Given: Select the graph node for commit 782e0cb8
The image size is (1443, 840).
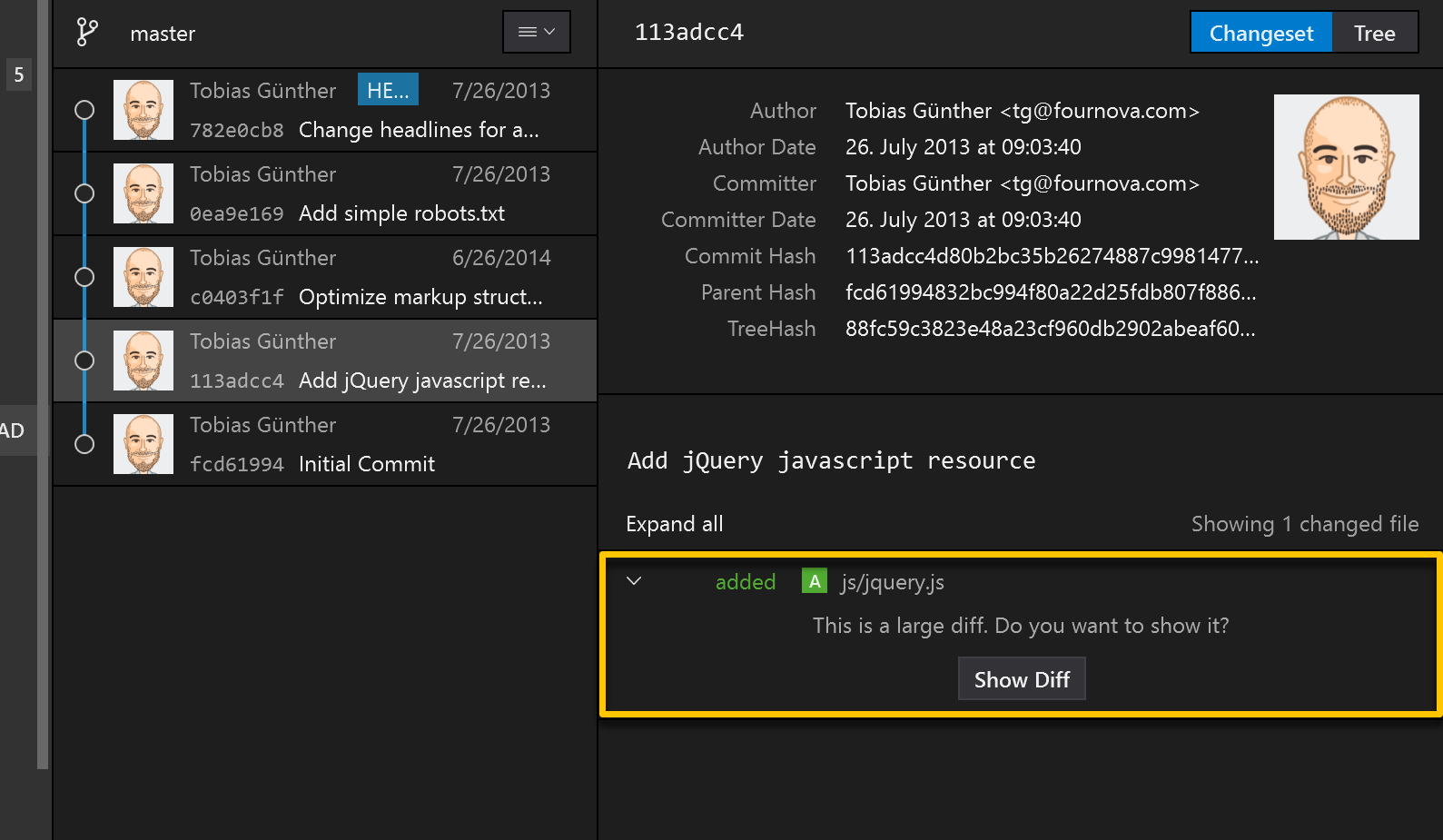Looking at the screenshot, I should (84, 110).
